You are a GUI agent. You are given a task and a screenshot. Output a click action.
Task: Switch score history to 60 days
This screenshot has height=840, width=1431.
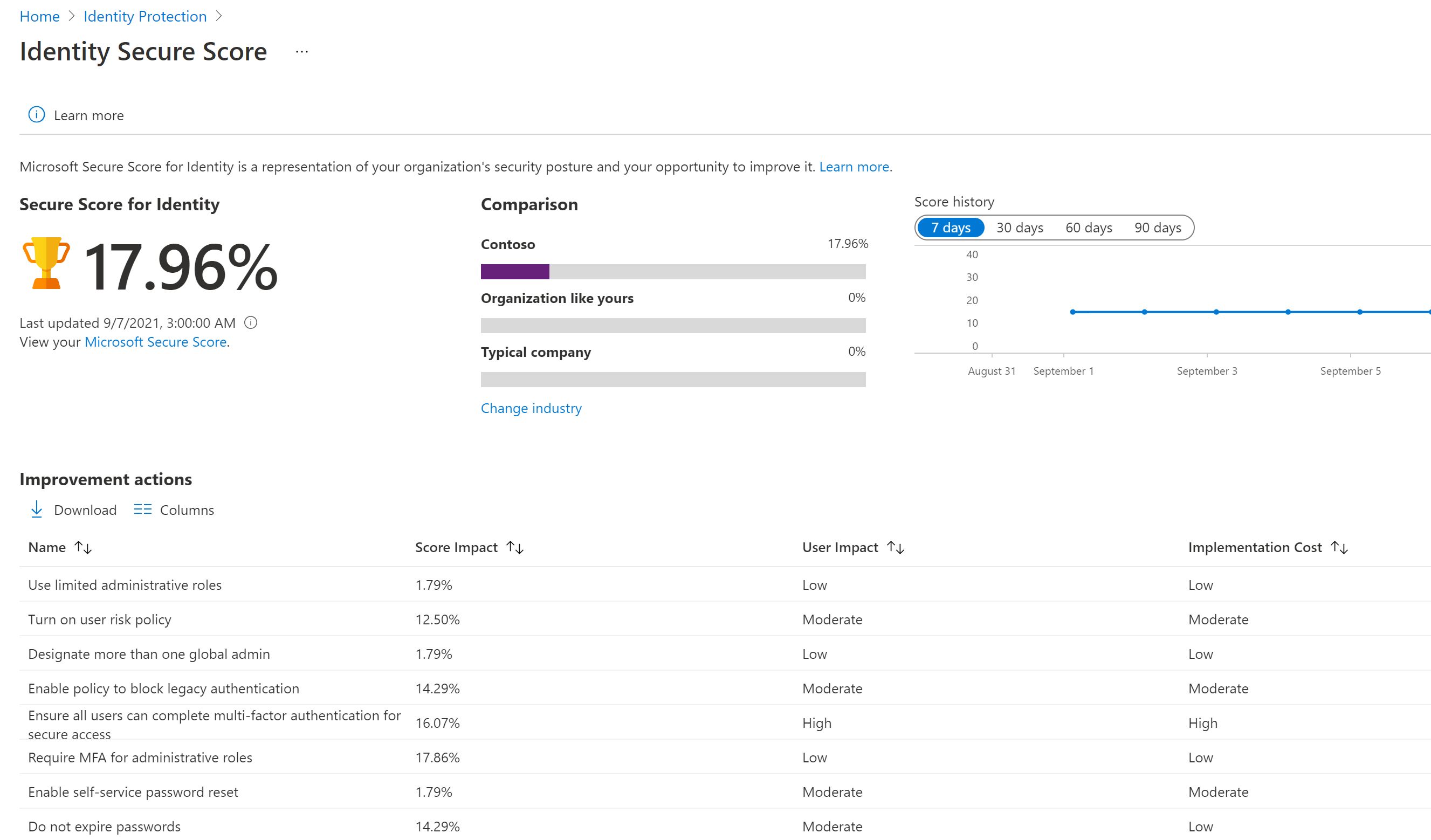click(1089, 228)
